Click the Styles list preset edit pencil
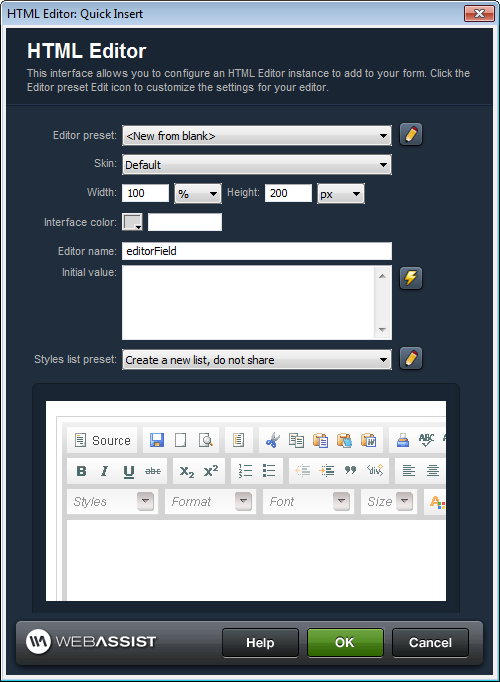 (411, 358)
